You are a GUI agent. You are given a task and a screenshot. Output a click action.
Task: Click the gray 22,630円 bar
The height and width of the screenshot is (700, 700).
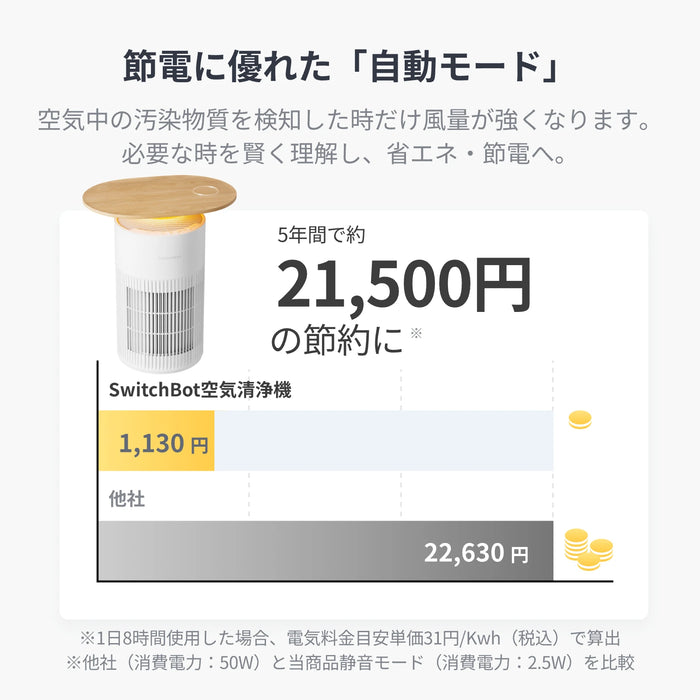tap(325, 552)
